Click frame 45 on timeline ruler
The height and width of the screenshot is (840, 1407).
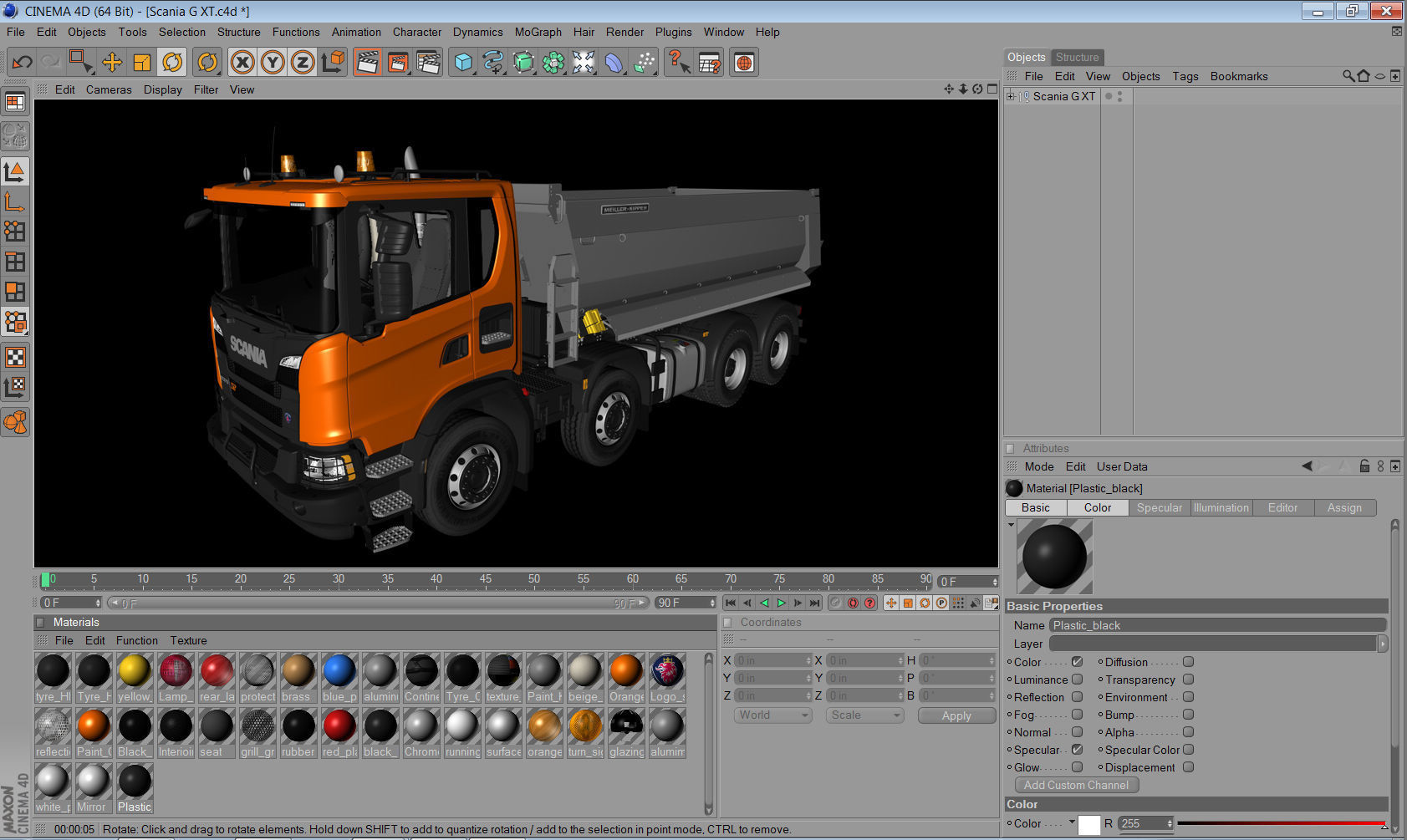pyautogui.click(x=485, y=578)
